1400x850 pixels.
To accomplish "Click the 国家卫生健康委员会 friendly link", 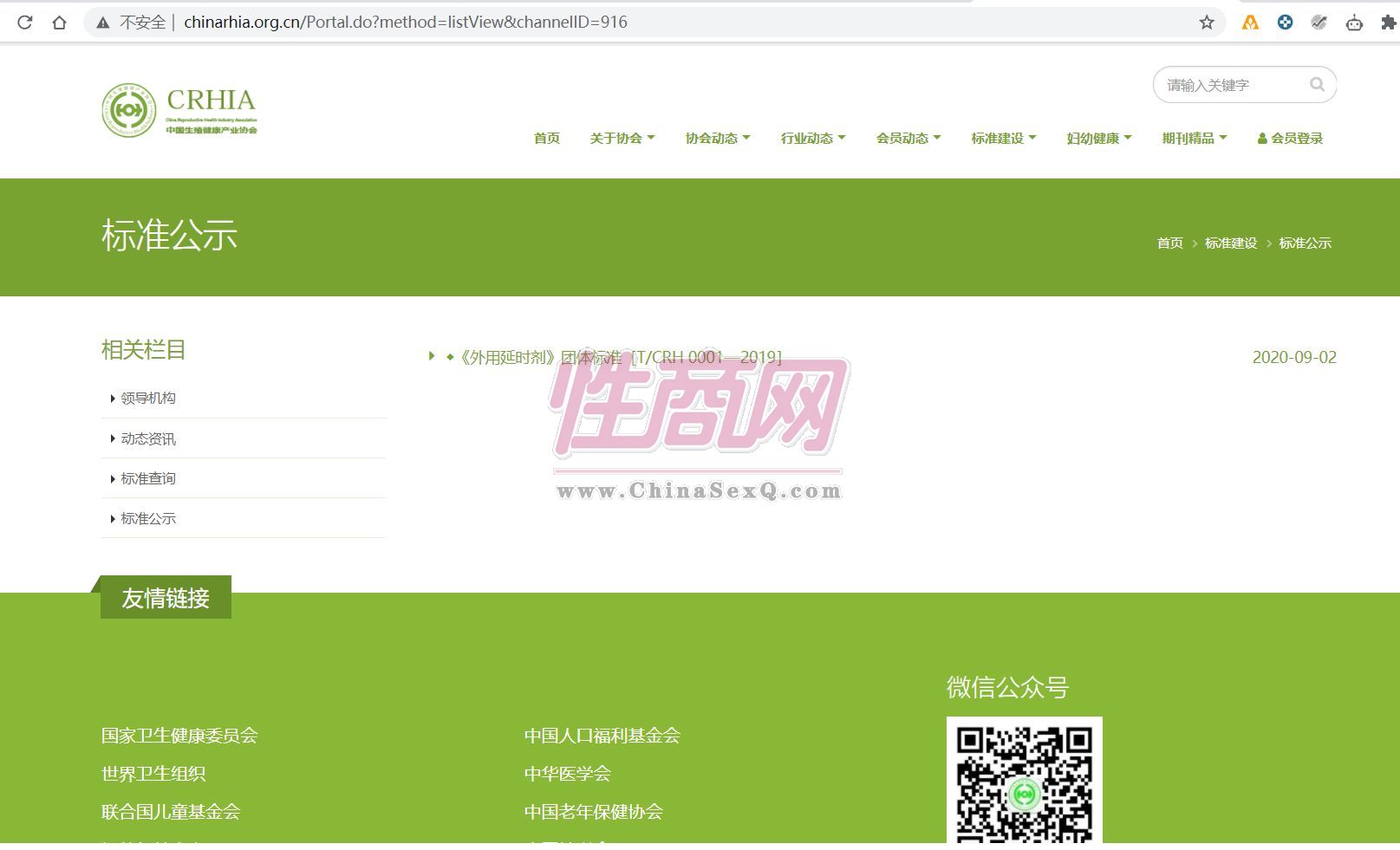I will tap(179, 736).
